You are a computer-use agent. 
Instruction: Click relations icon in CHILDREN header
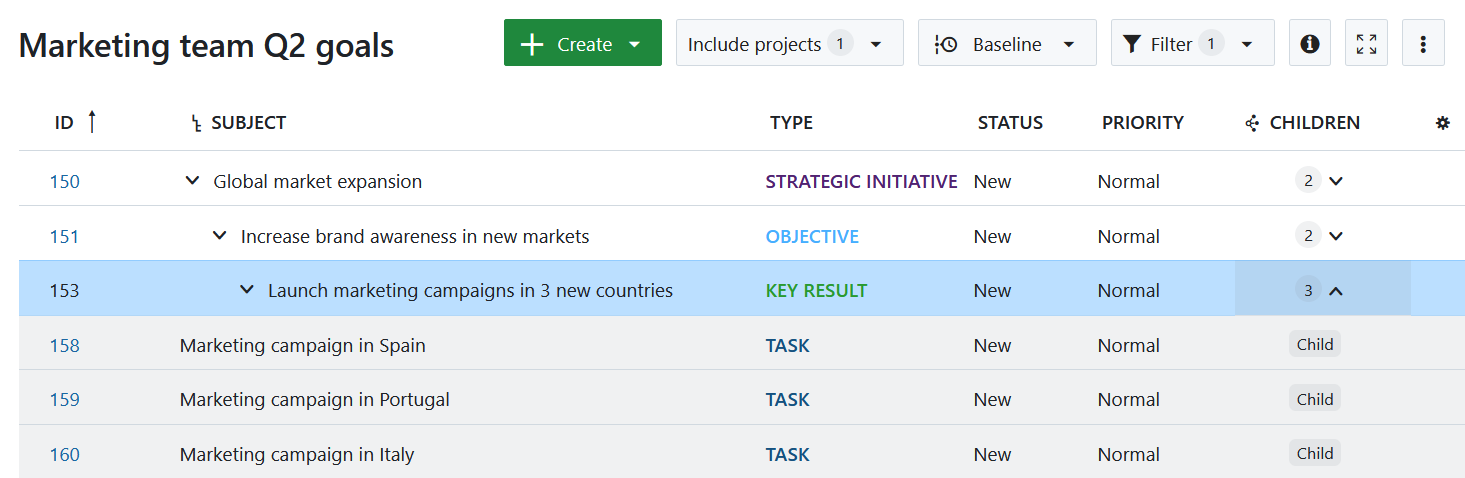tap(1251, 123)
